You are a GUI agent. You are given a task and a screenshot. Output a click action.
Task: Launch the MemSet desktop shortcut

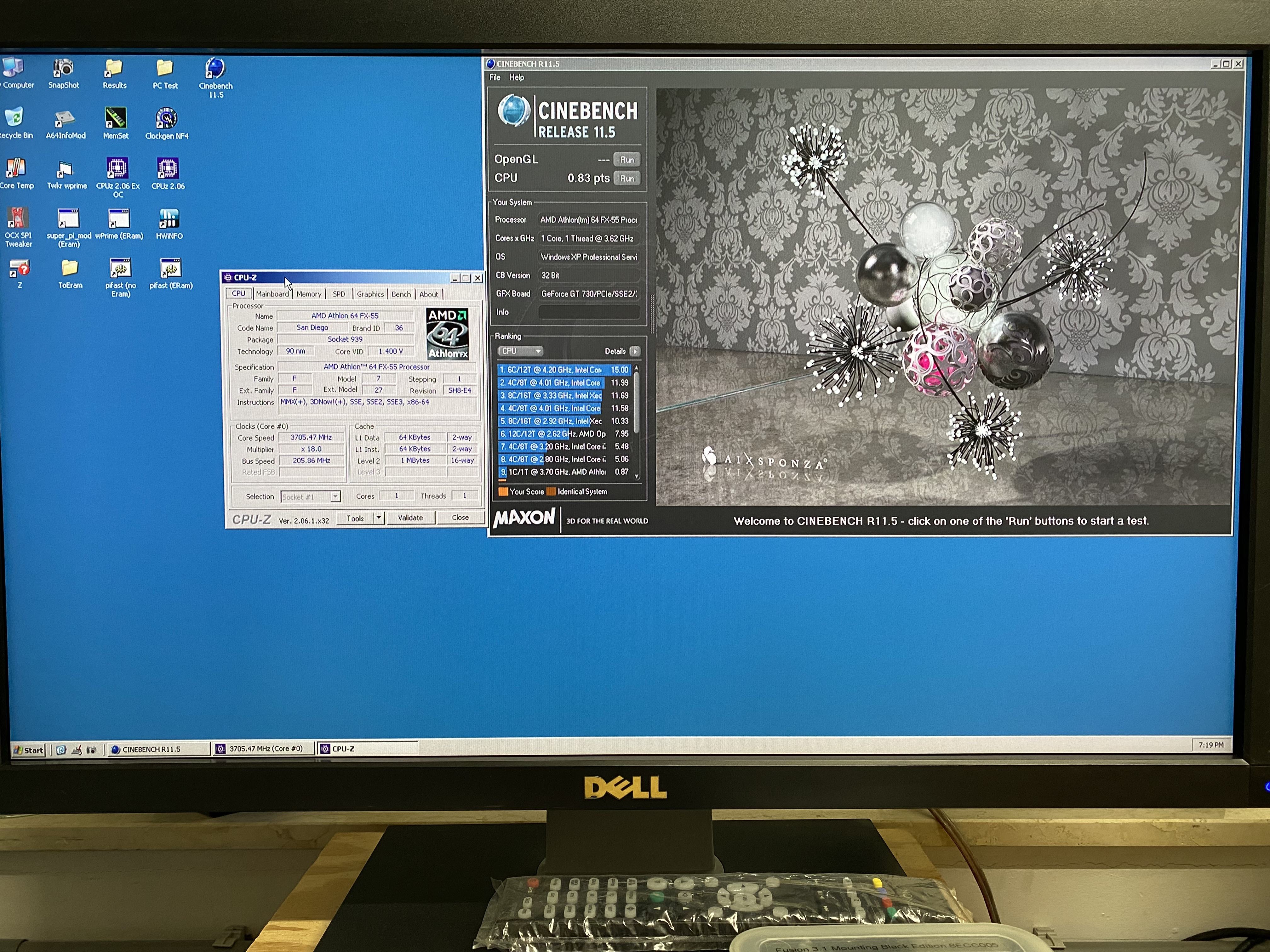click(x=115, y=123)
